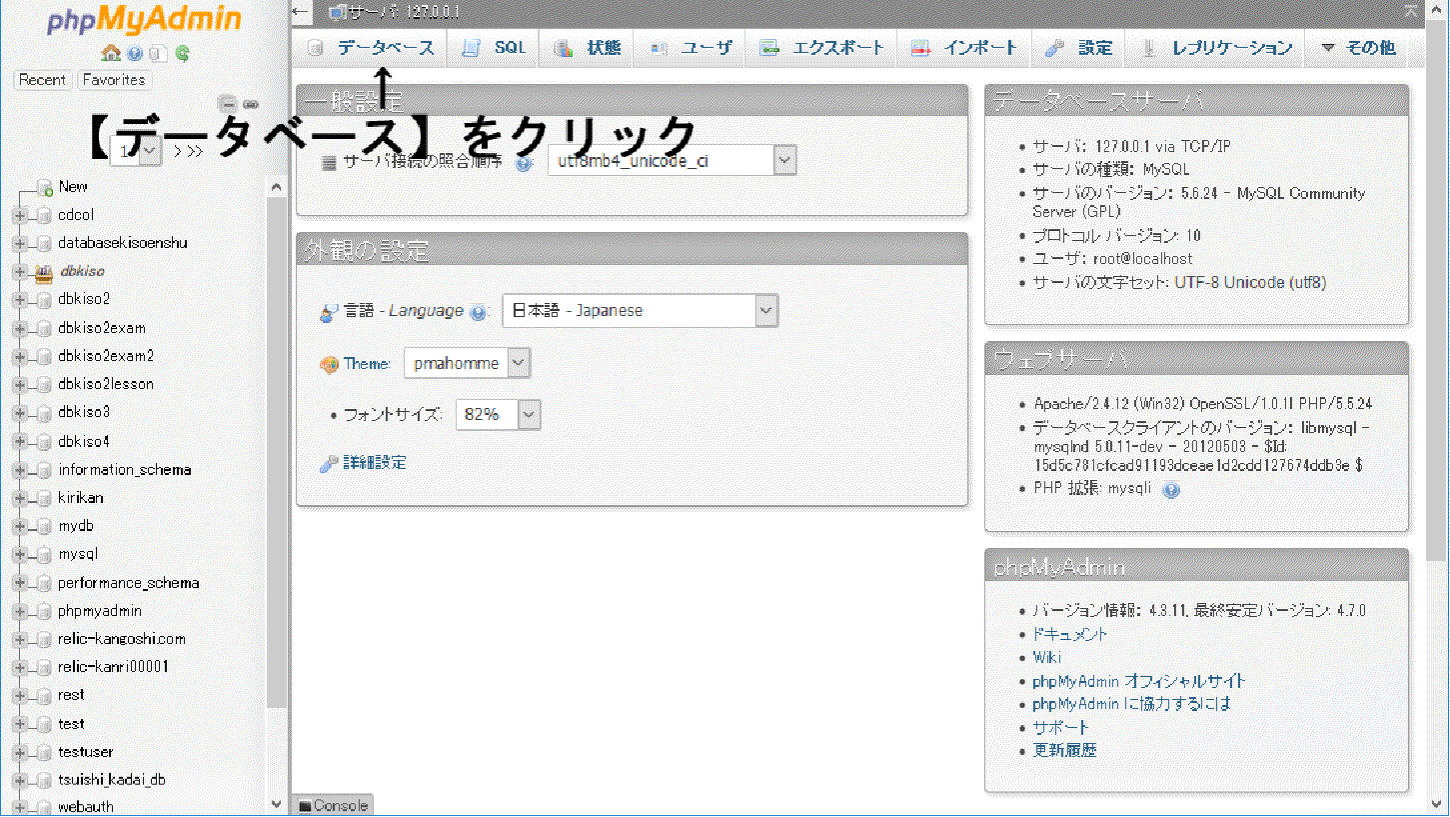This screenshot has width=1450, height=817.
Task: Open the エクスポート tab
Action: click(x=823, y=48)
